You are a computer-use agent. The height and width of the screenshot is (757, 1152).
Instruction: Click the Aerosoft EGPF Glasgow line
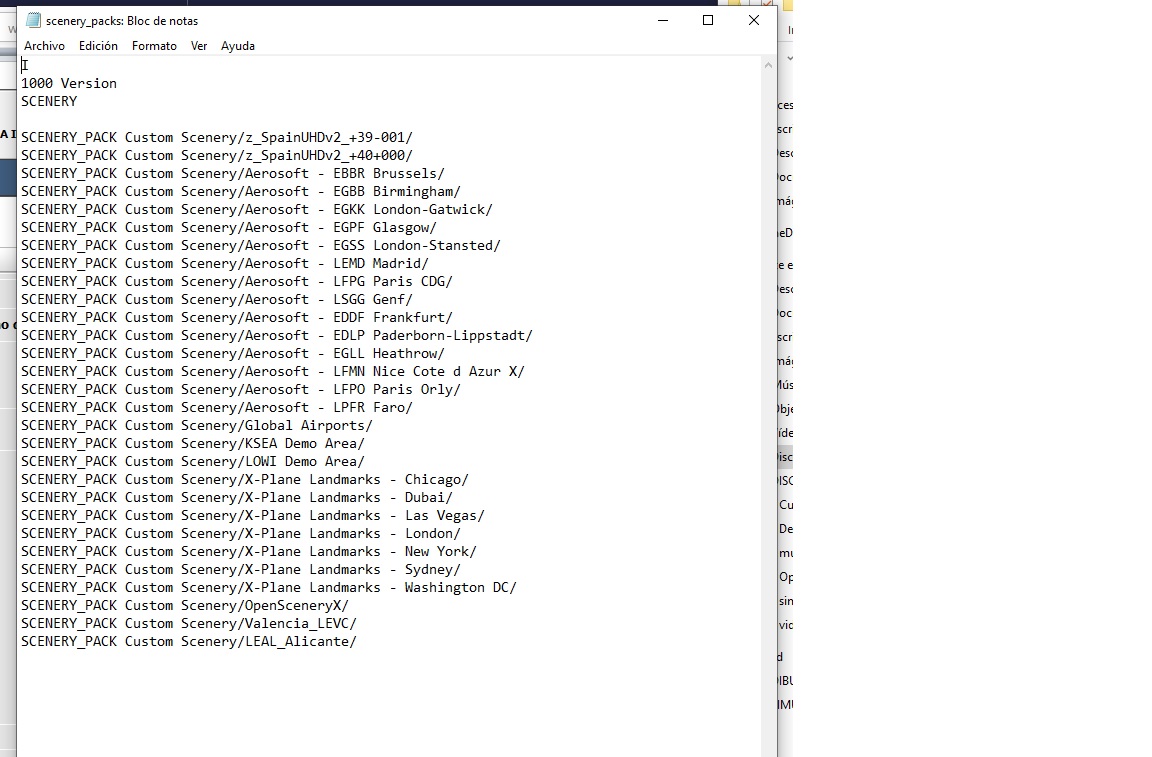[x=229, y=228]
